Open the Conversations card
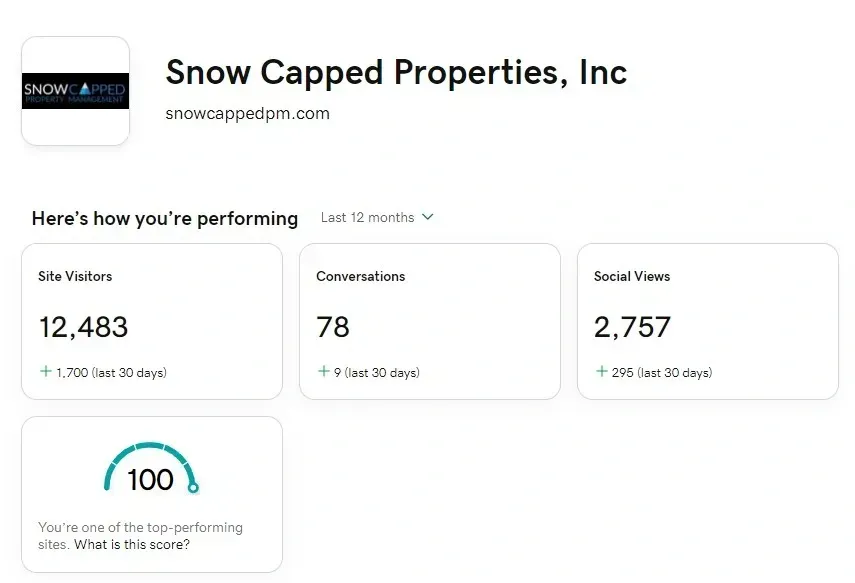Viewport: 855px width, 583px height. [430, 321]
